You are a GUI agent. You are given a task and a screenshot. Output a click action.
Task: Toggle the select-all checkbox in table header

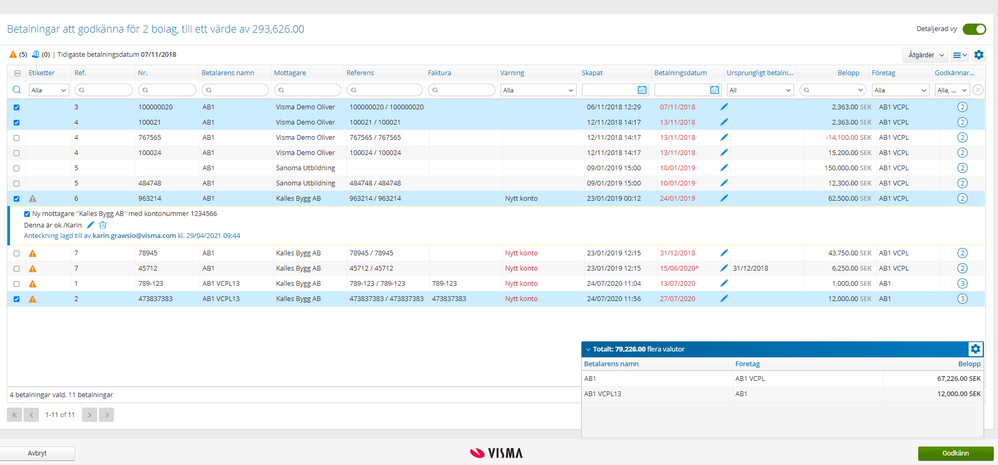[17, 73]
